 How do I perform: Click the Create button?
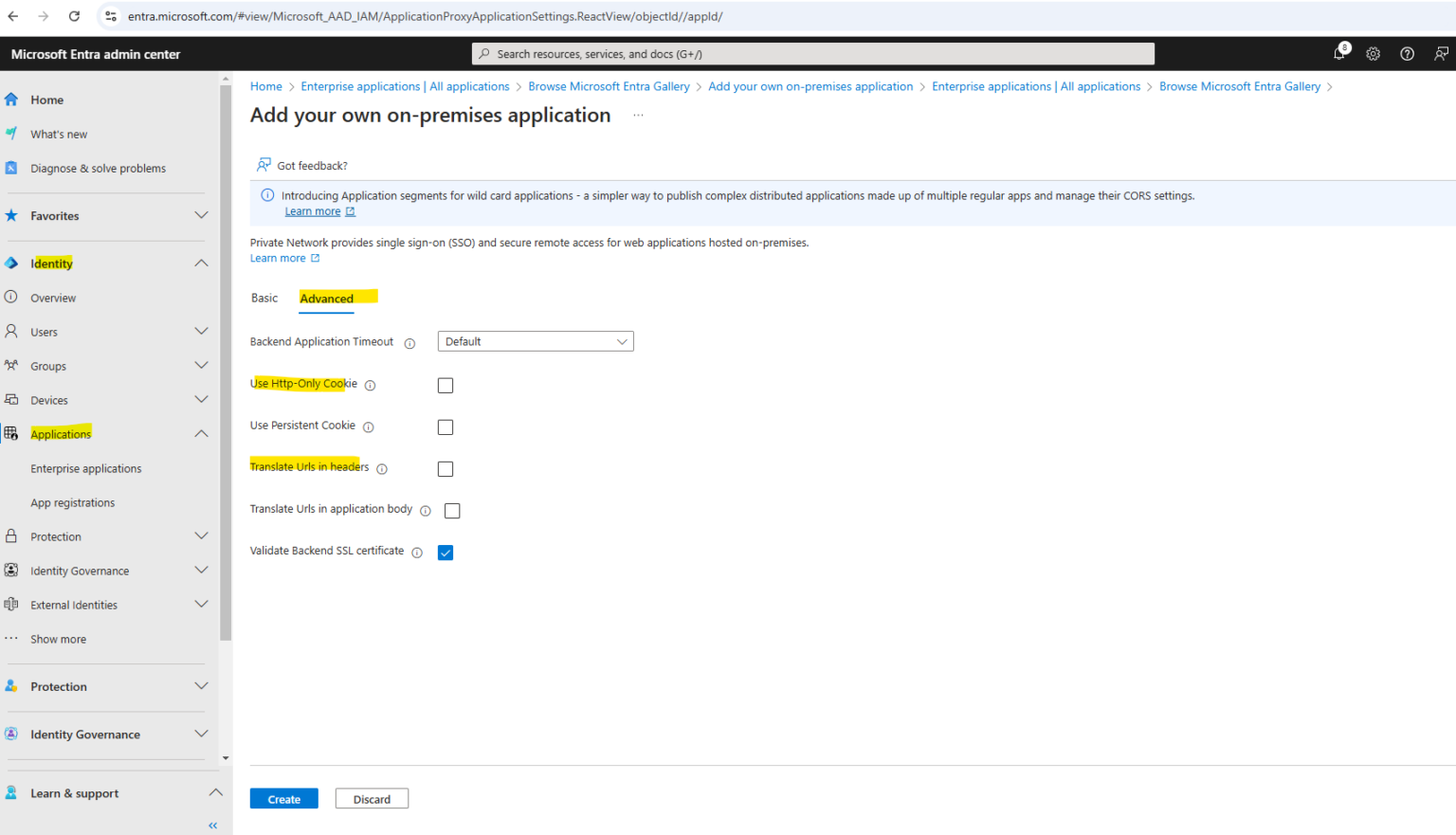[x=283, y=798]
